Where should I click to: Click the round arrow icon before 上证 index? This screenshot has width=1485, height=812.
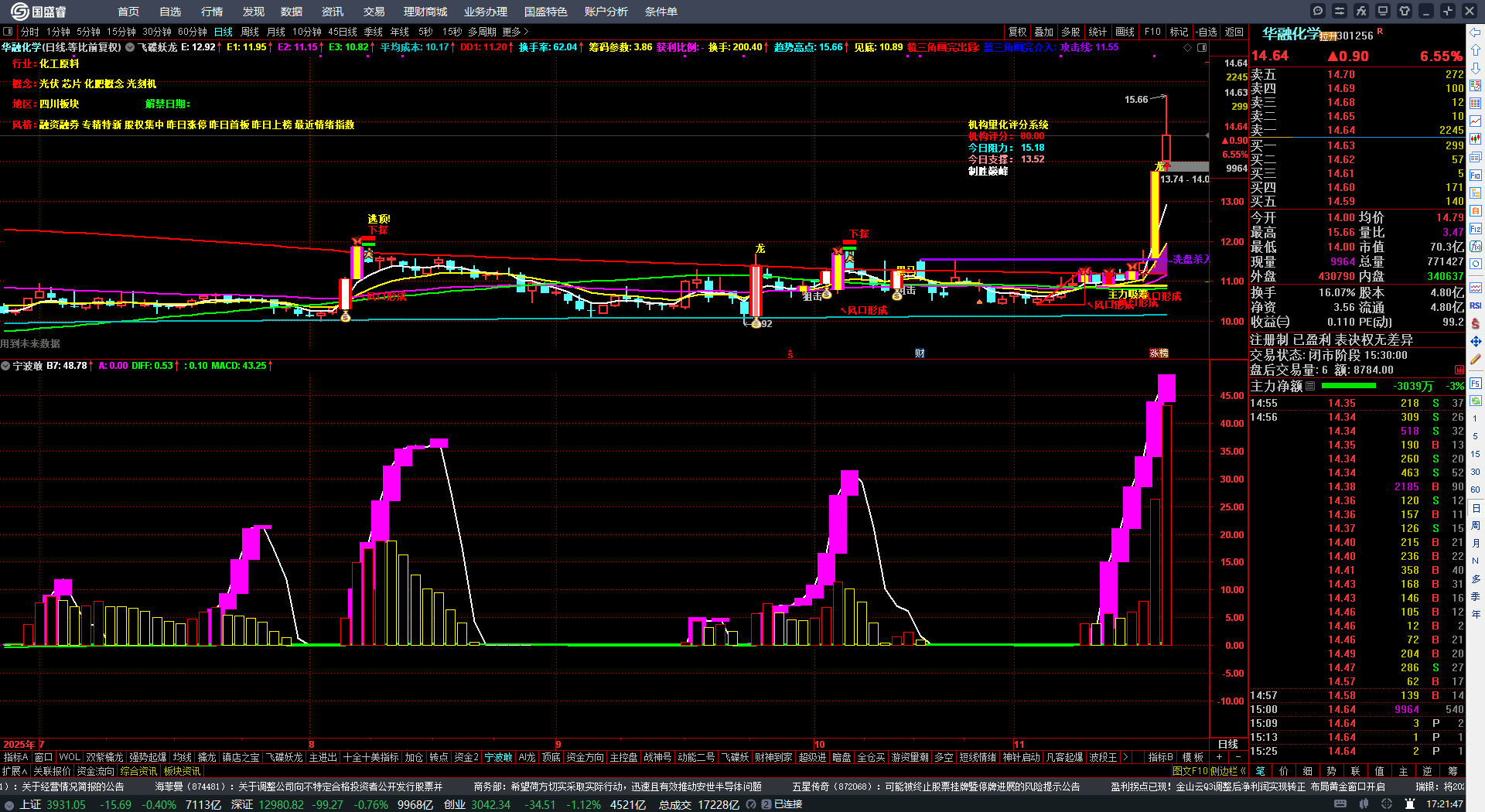(x=9, y=804)
